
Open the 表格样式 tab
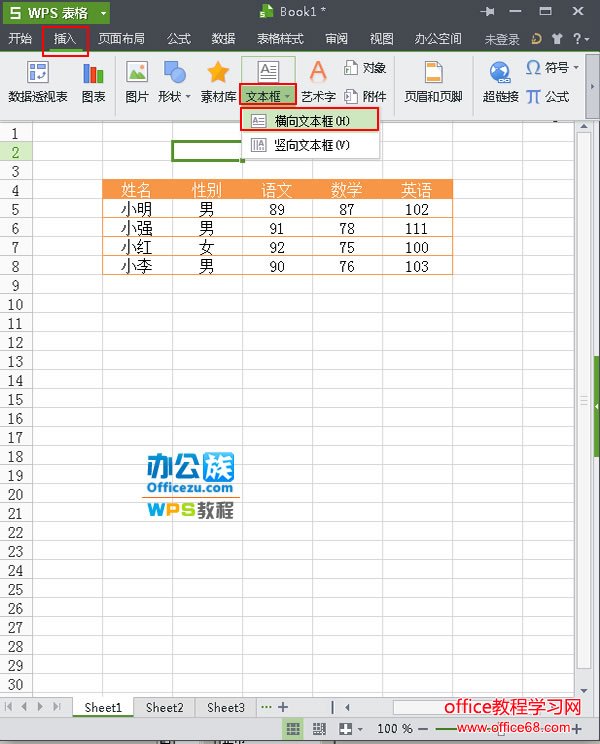point(280,38)
